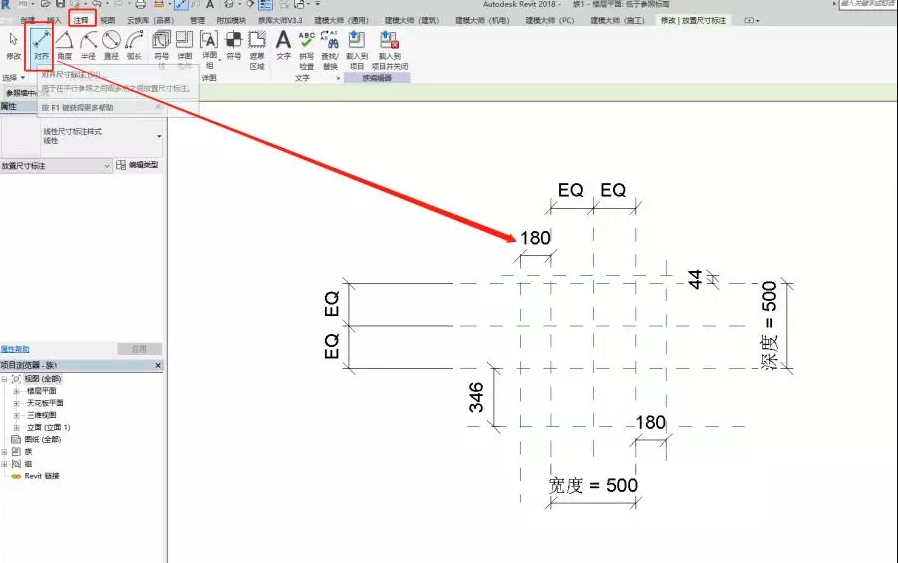This screenshot has height=563, width=898.
Task: Open the ribbon display options dropdown
Action: pyautogui.click(x=751, y=20)
